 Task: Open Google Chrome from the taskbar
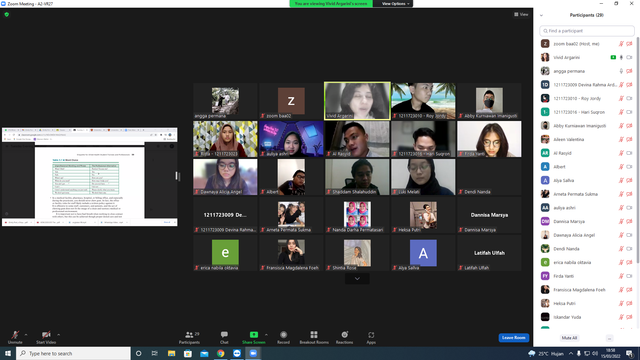coord(220,353)
